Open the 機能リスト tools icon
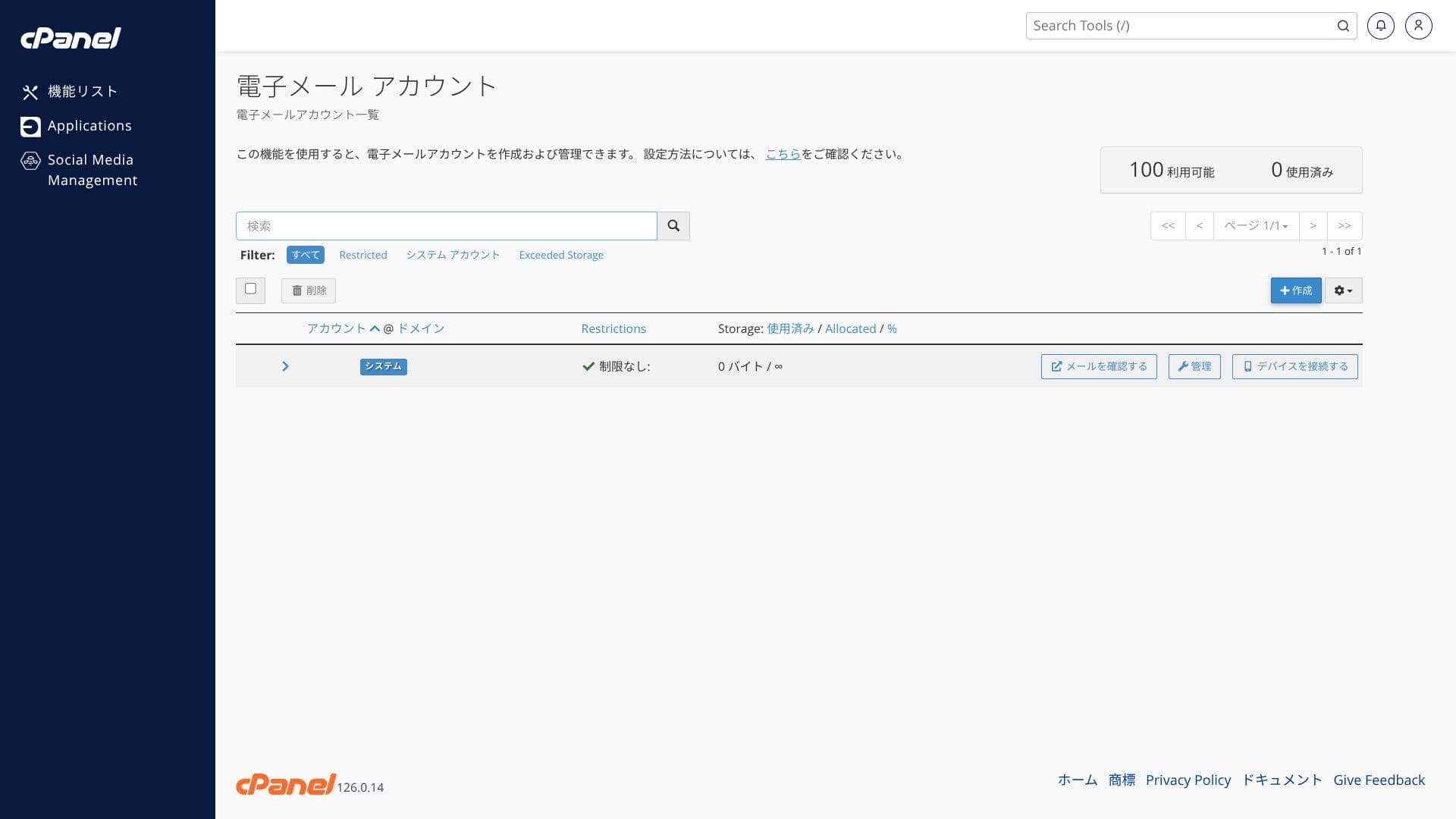Viewport: 1456px width, 819px height. tap(30, 93)
